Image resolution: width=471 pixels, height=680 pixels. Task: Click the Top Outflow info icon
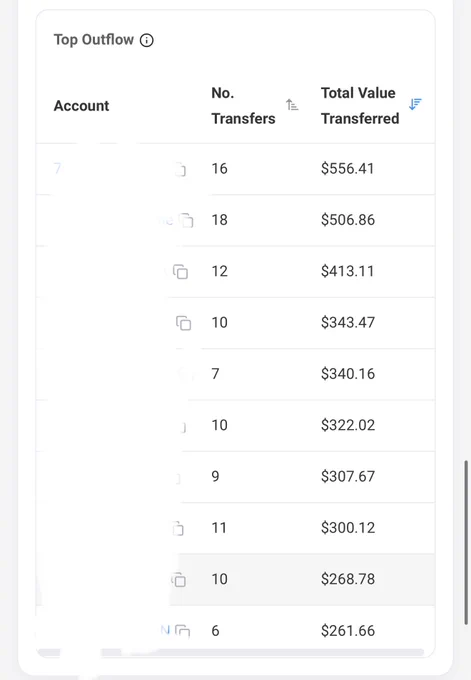coord(147,40)
